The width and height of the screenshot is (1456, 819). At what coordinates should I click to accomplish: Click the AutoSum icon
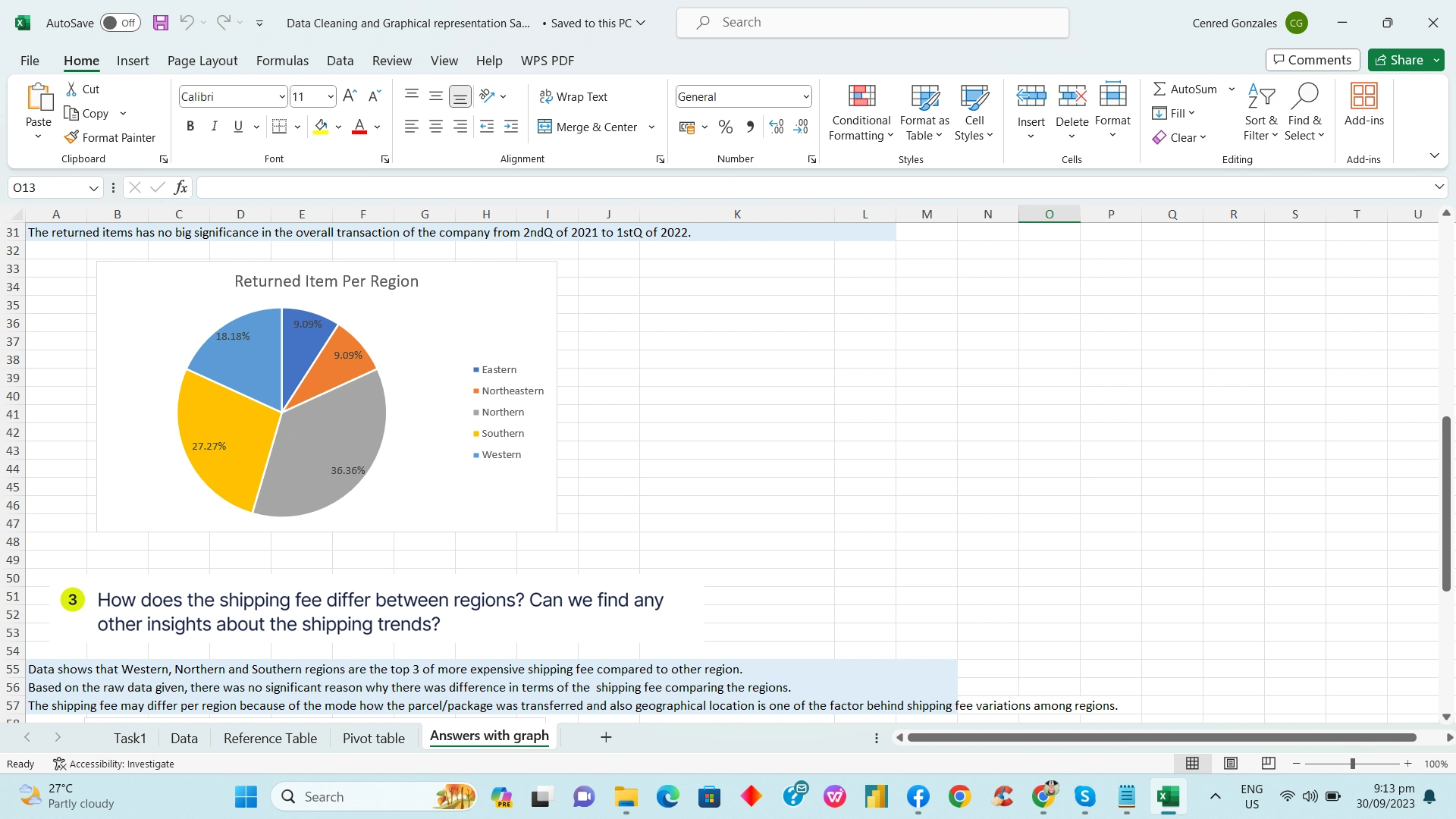pos(1161,89)
